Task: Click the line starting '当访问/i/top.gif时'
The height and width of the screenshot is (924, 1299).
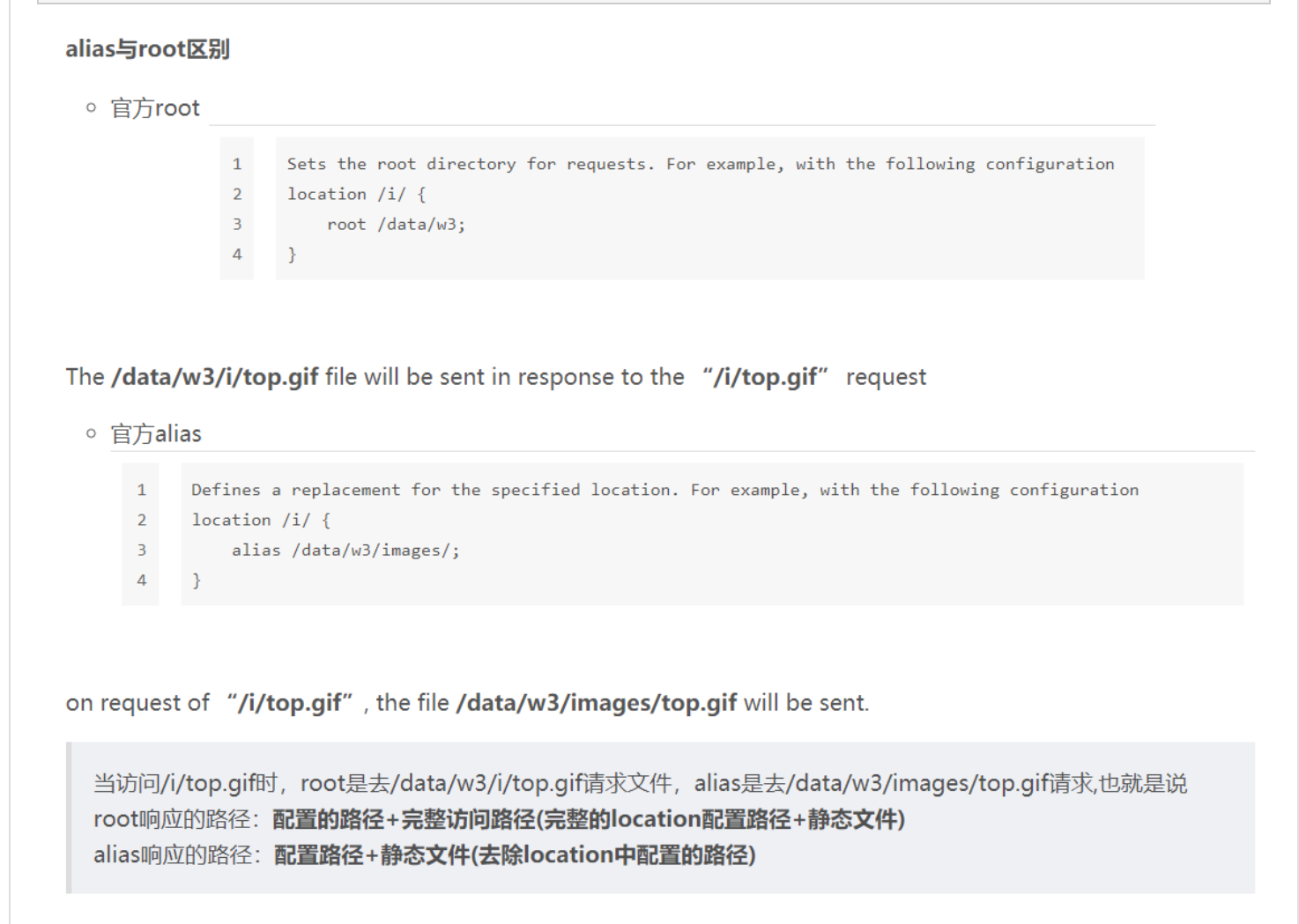Action: pos(641,783)
